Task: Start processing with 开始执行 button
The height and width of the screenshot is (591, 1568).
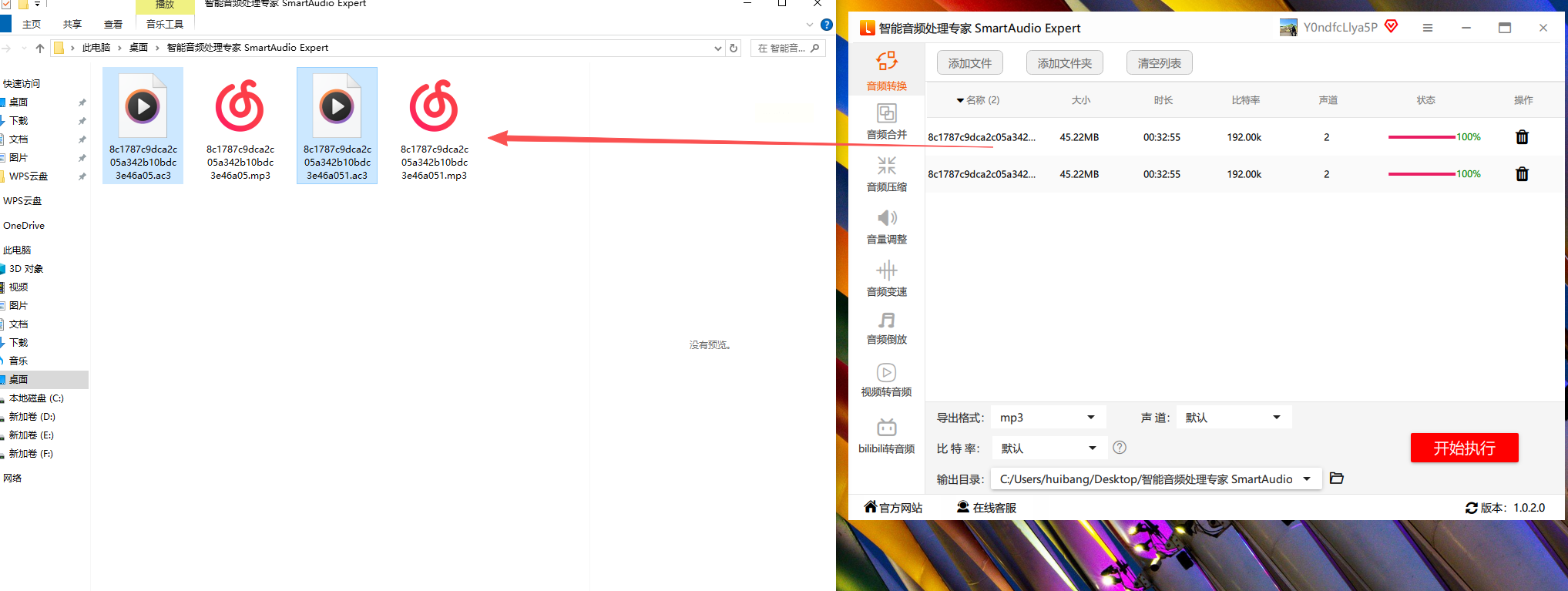Action: click(1465, 448)
